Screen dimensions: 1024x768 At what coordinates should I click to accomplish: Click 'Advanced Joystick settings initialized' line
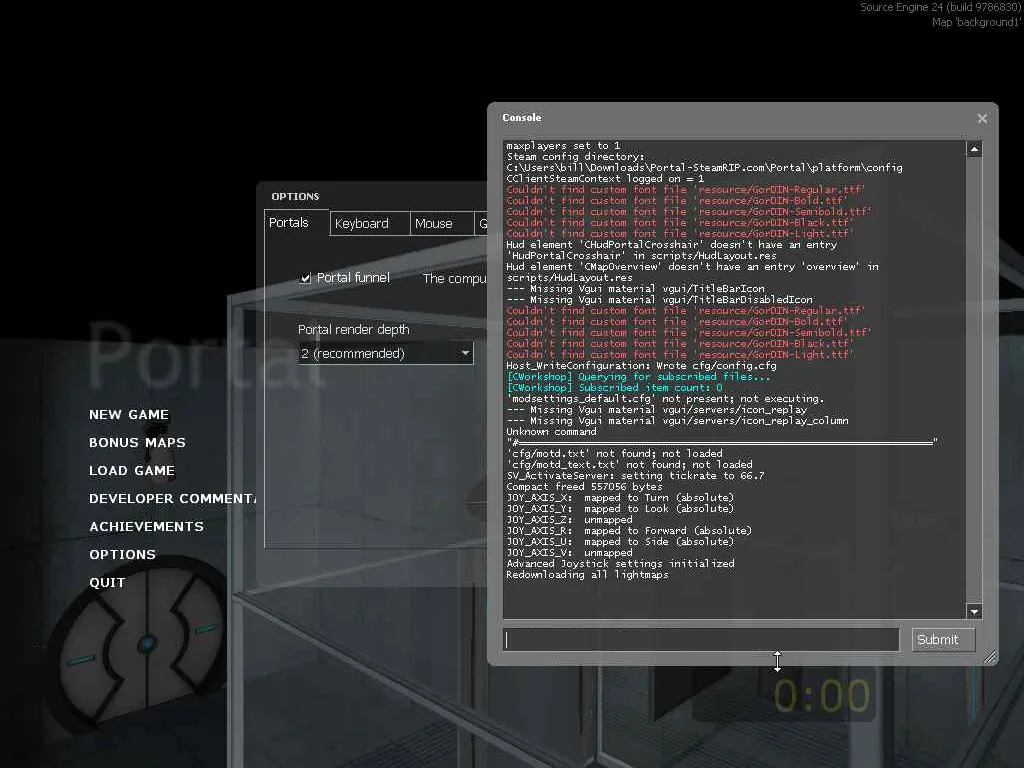[620, 564]
